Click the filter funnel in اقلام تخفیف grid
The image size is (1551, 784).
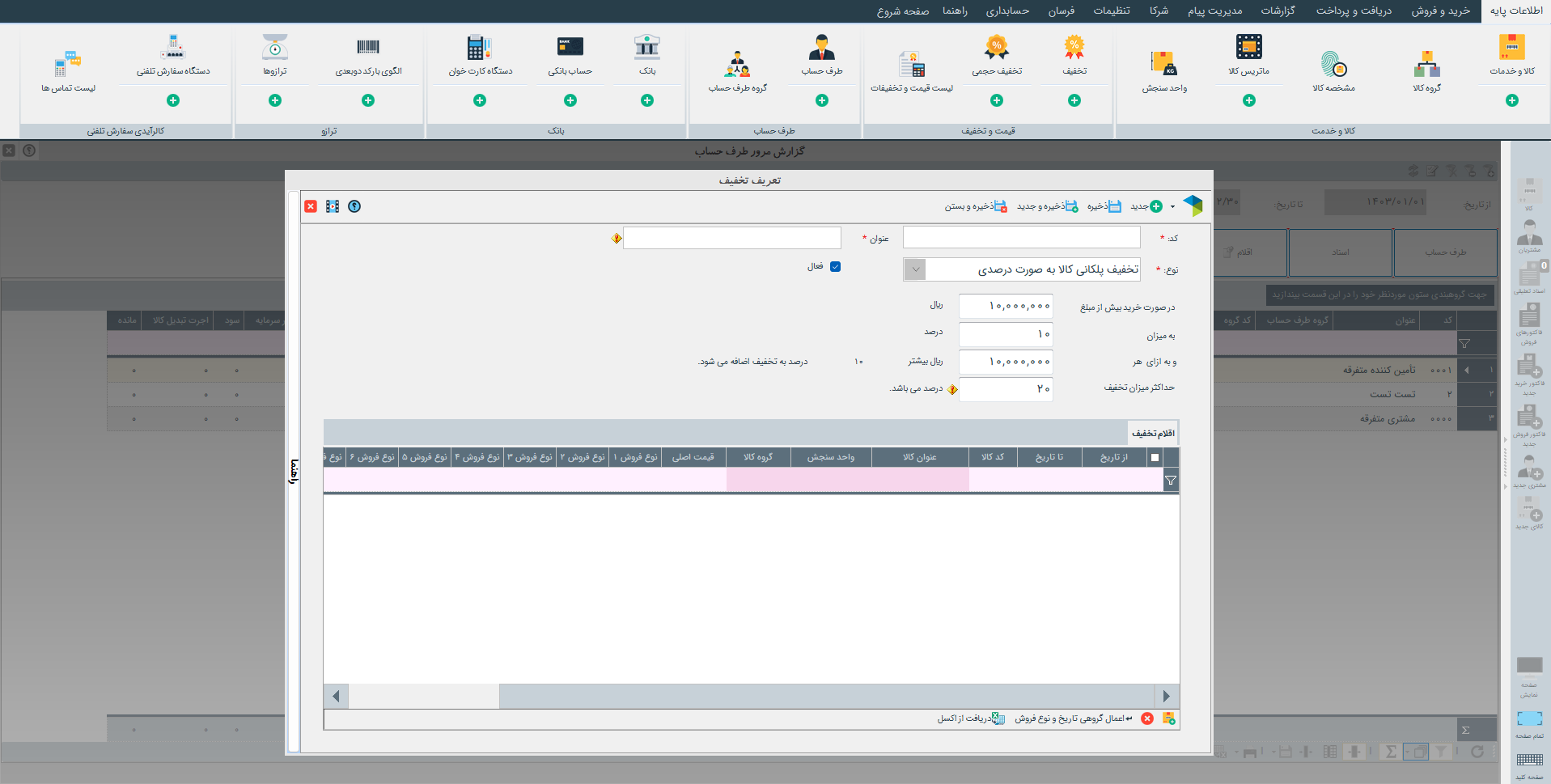(1171, 481)
